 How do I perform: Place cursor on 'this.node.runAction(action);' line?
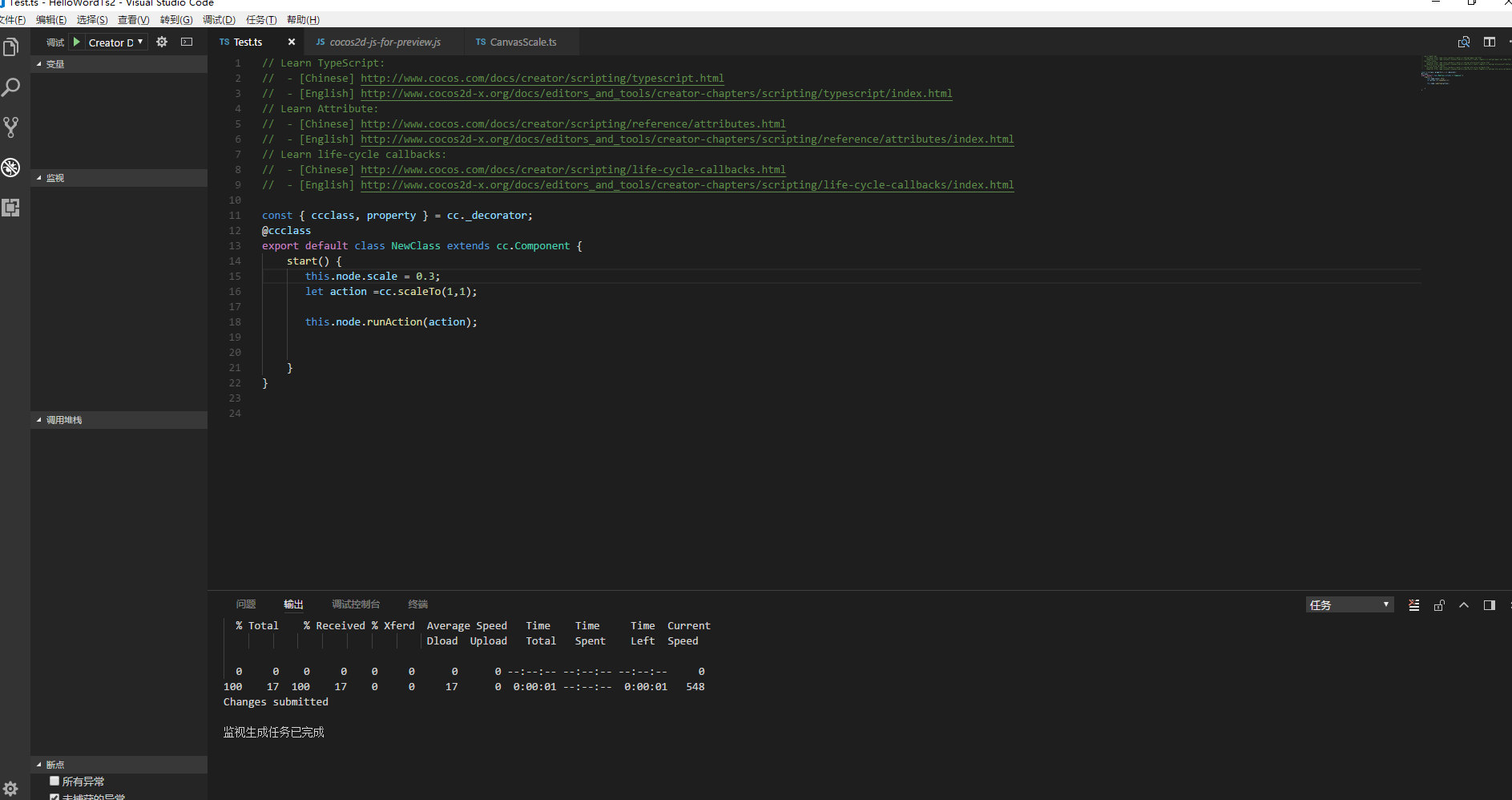tap(391, 322)
